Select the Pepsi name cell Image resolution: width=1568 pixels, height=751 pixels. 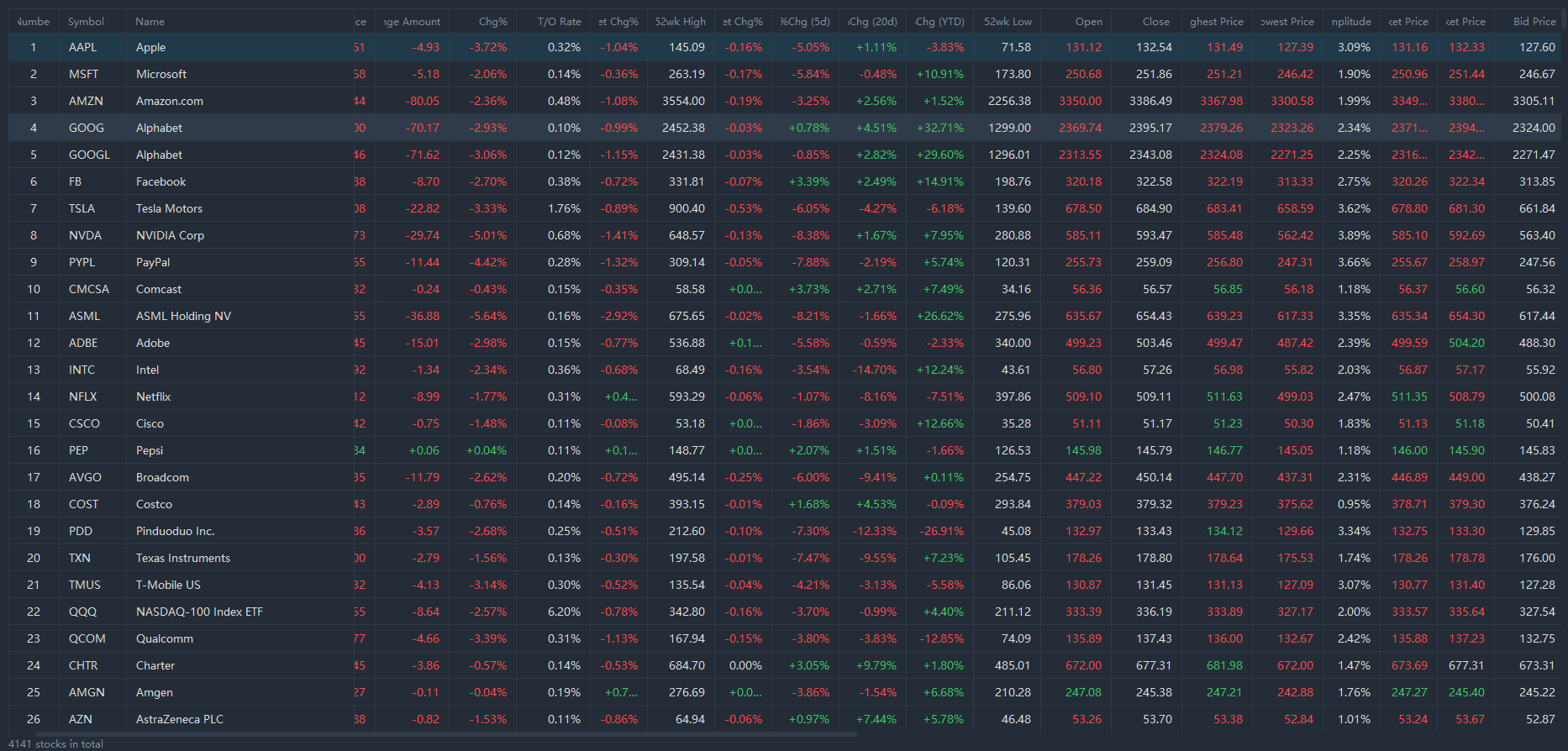click(x=150, y=450)
